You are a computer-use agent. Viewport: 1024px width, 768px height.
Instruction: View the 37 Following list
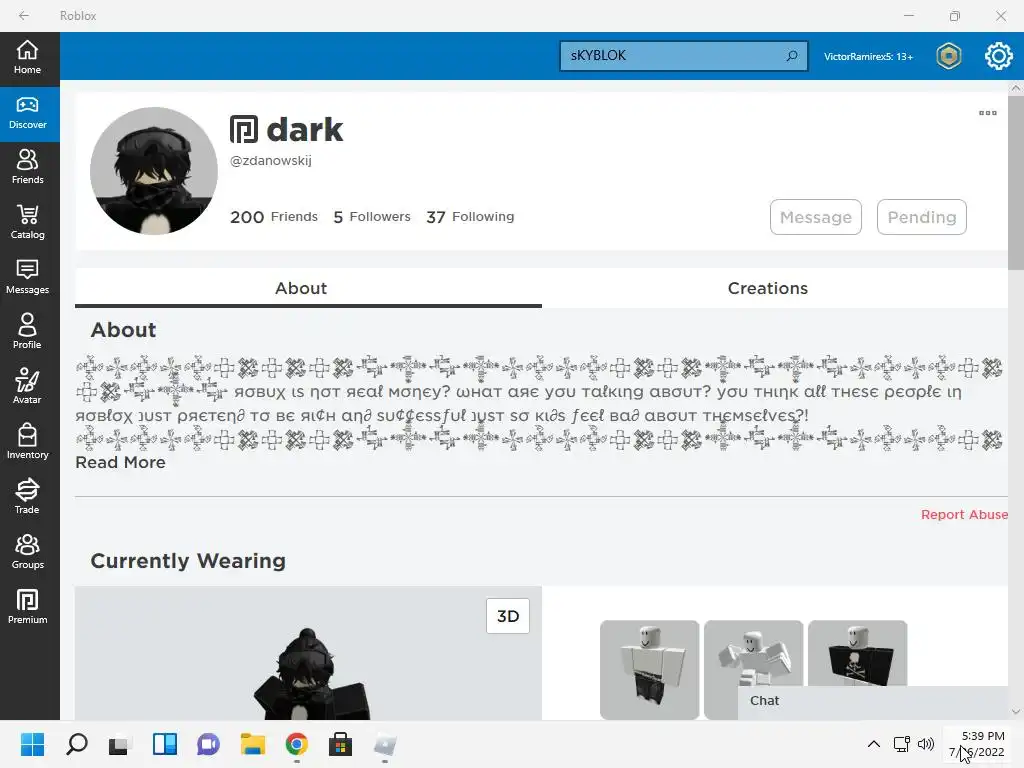coord(470,217)
